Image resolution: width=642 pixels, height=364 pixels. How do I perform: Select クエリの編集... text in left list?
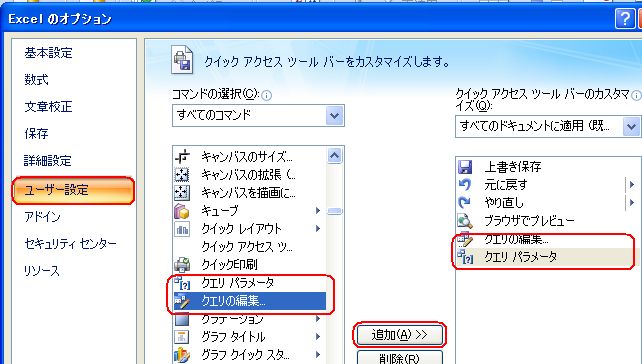point(233,301)
